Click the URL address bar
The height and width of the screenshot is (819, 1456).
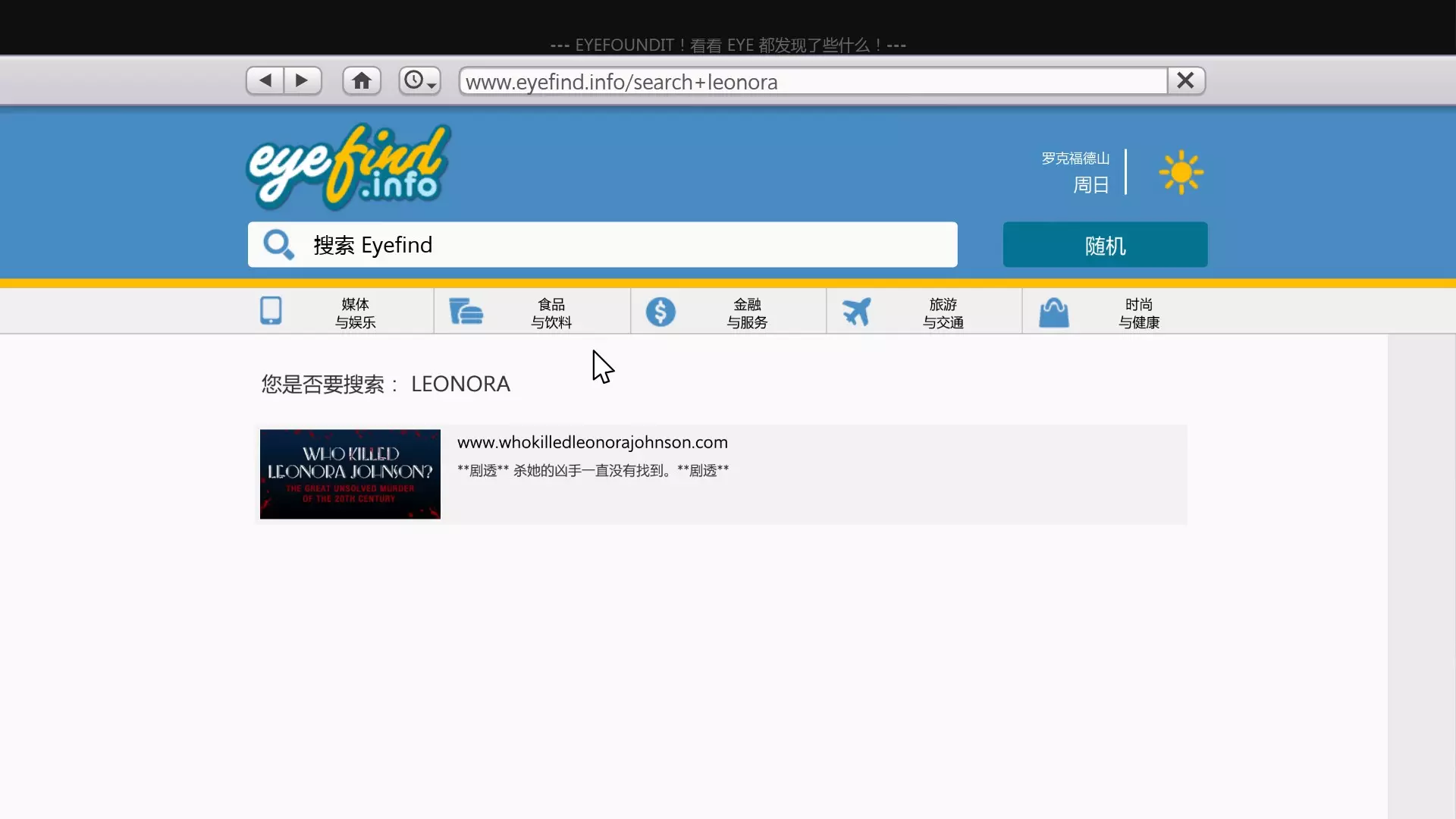[x=811, y=81]
